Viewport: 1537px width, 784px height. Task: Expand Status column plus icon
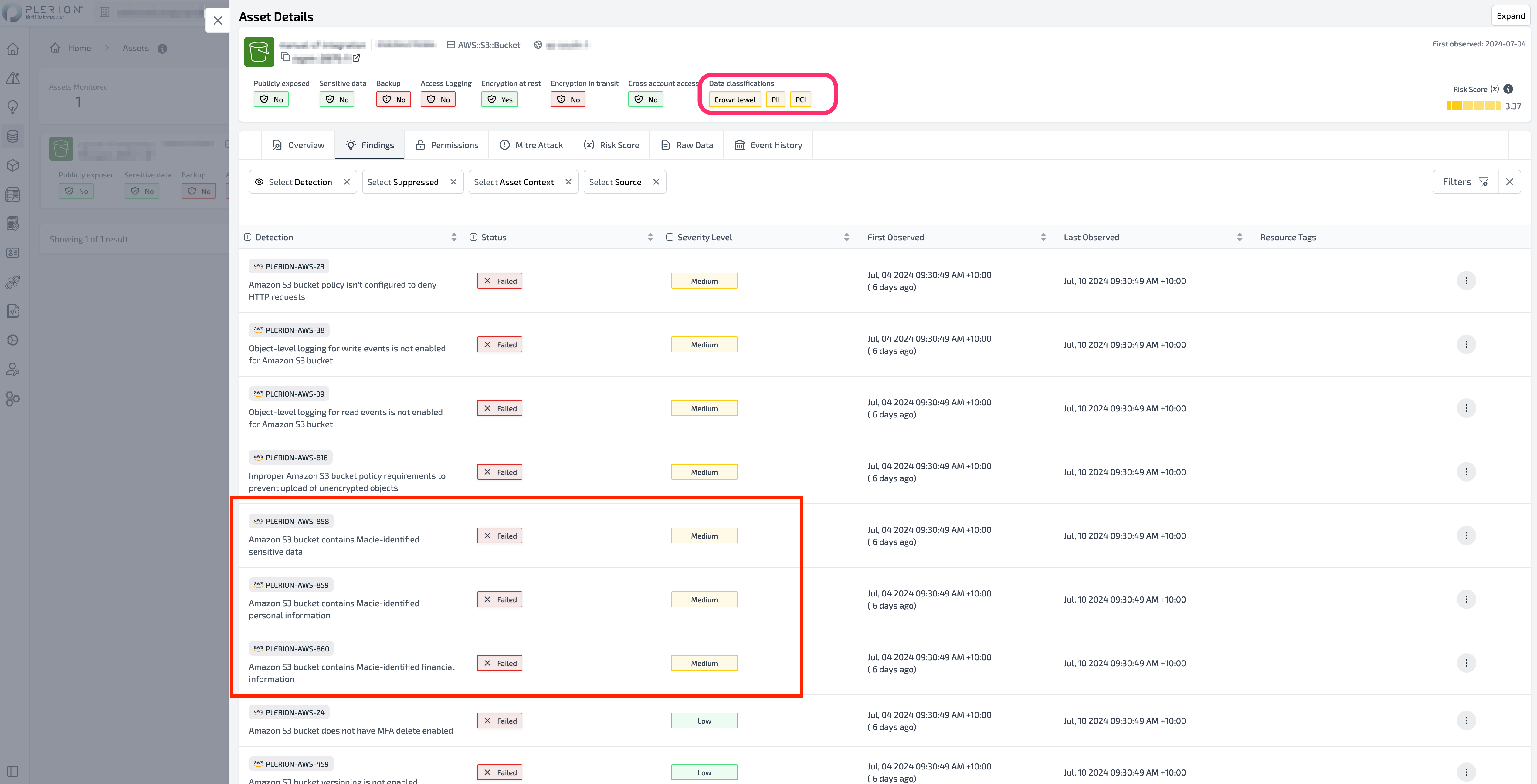point(473,238)
